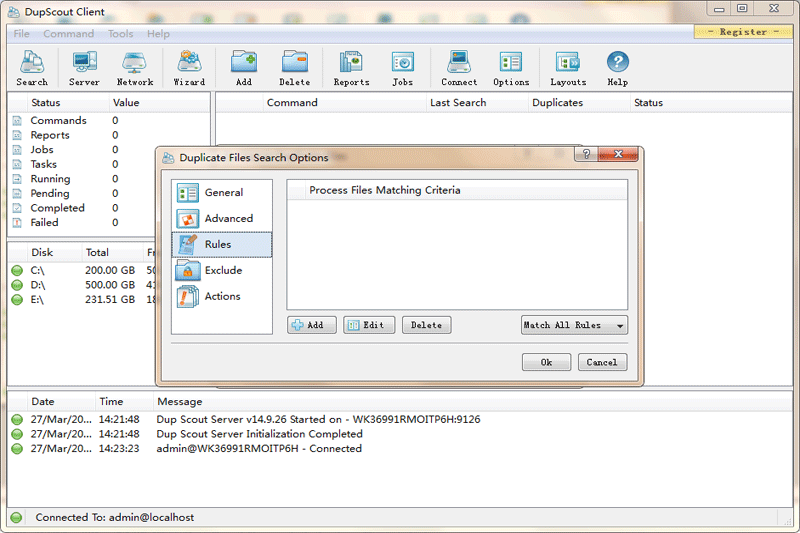
Task: Click the Jobs toolbar icon
Action: (402, 69)
